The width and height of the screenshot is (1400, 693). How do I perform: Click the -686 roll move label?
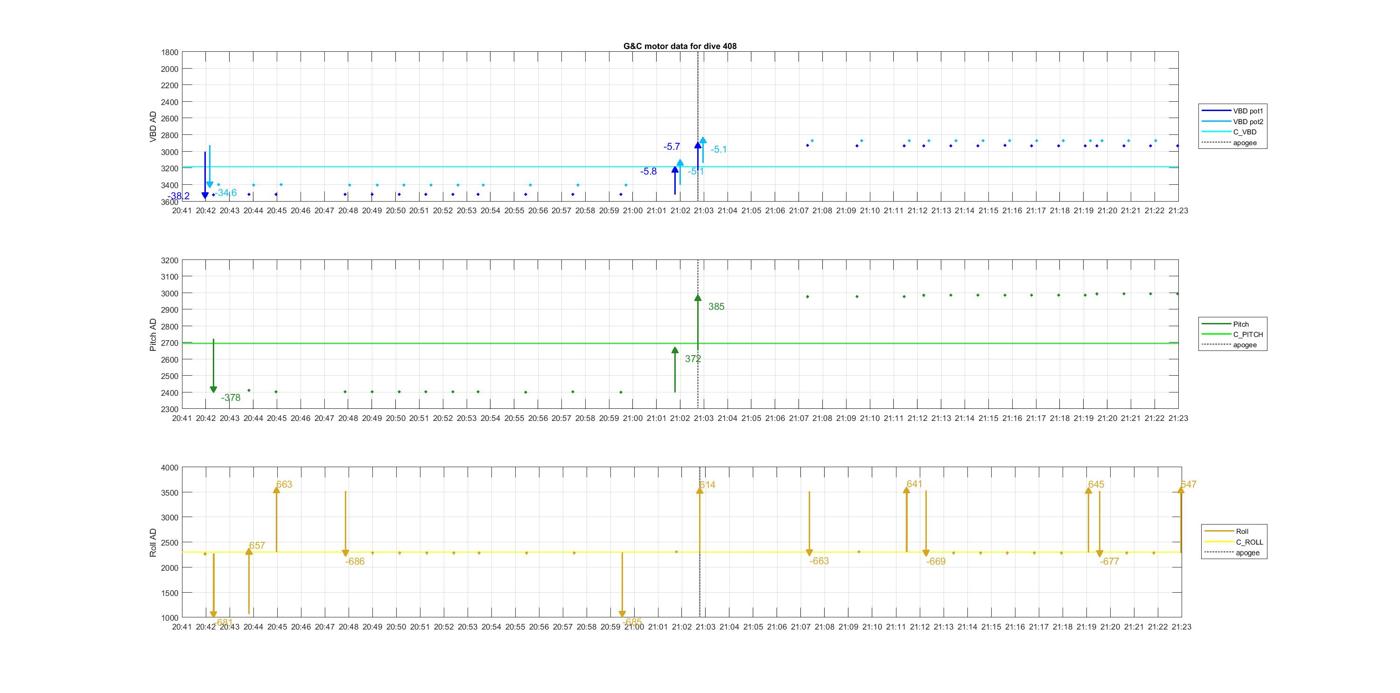pos(355,562)
